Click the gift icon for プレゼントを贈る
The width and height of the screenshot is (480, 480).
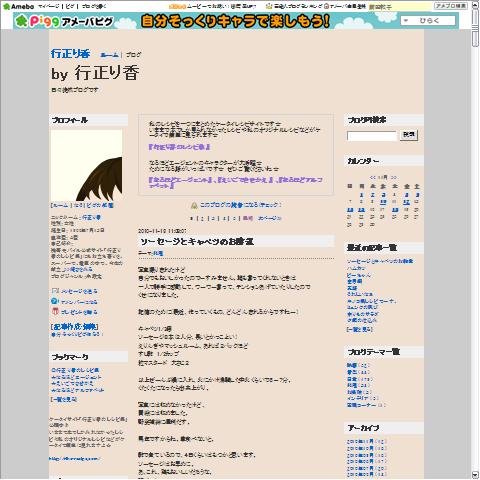(x=55, y=312)
